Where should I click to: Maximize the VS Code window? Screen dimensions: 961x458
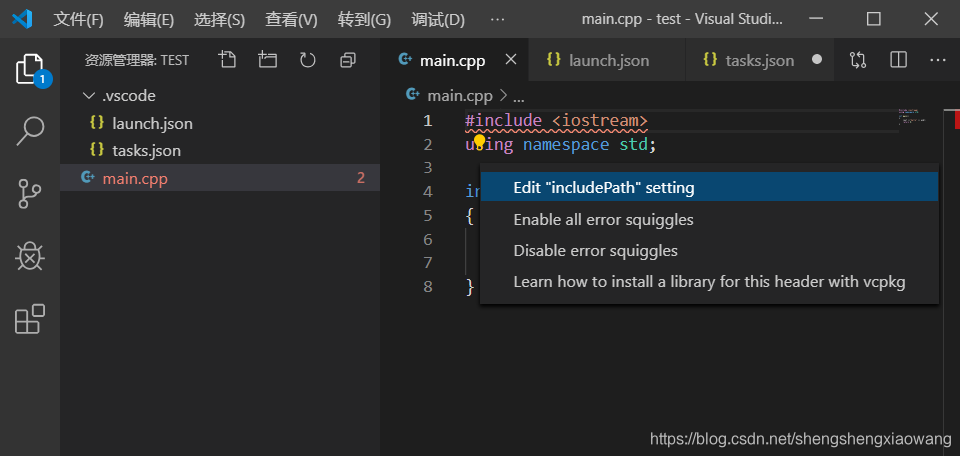(x=873, y=20)
